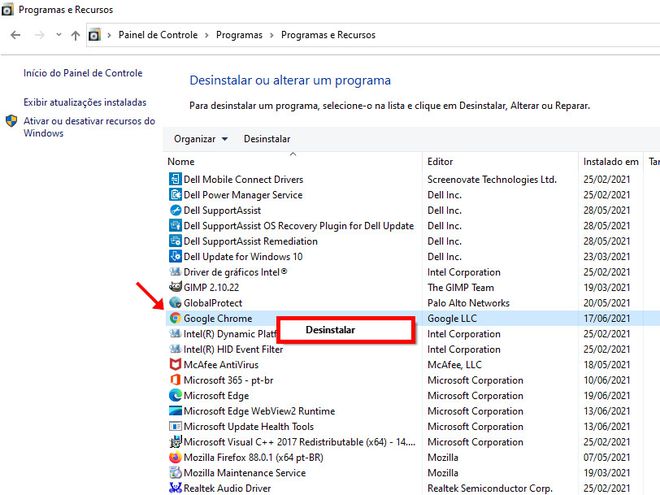Open Início do Painel de Controle link
The image size is (660, 495).
(x=83, y=73)
